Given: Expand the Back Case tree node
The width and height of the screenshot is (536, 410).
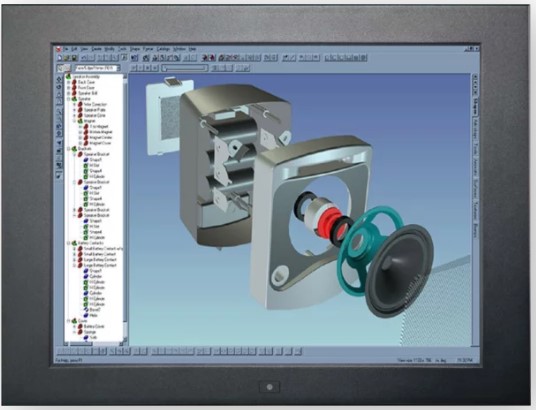Looking at the screenshot, I should pos(69,82).
